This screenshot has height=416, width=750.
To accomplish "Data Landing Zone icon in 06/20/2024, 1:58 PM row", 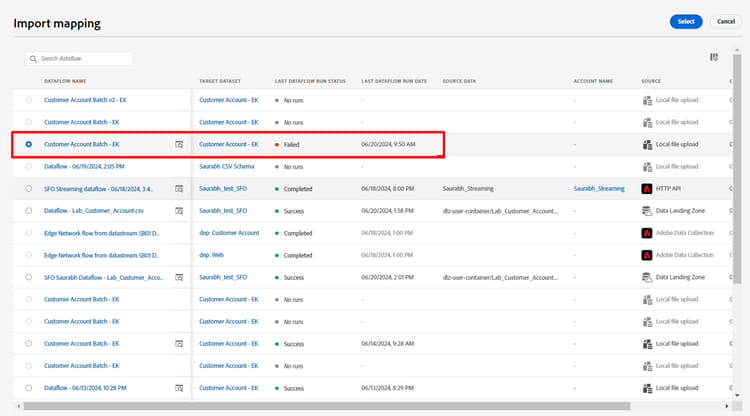I will coord(647,211).
